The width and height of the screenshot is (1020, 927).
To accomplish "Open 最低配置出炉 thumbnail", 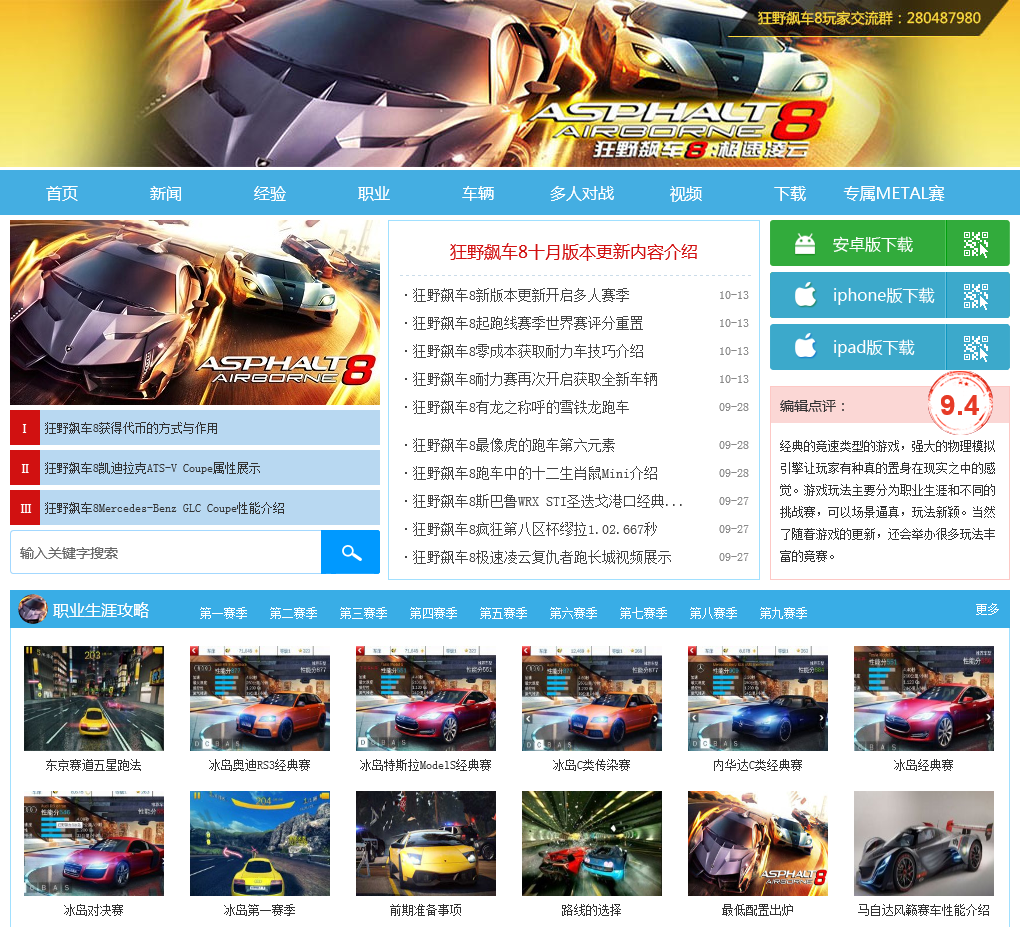I will [758, 843].
